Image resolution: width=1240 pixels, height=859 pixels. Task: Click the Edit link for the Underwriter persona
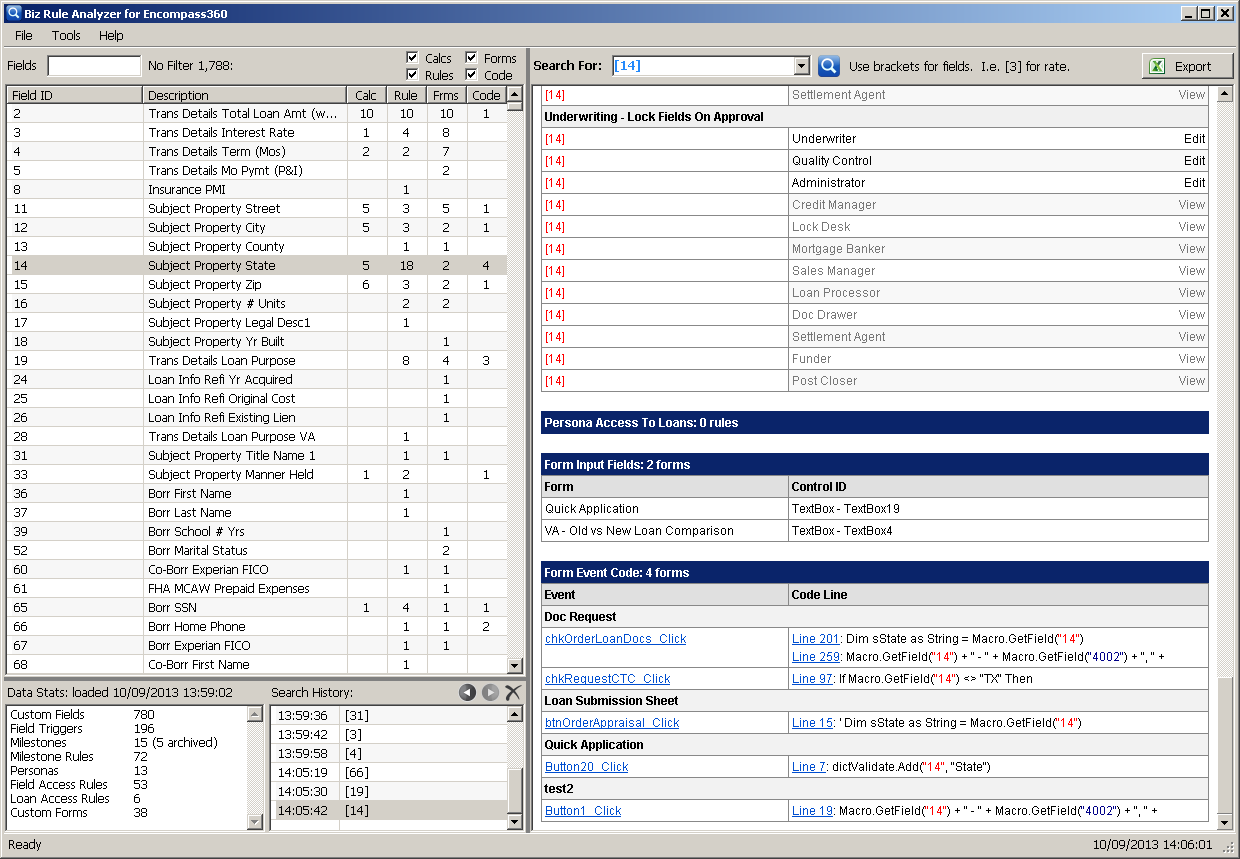click(1195, 138)
